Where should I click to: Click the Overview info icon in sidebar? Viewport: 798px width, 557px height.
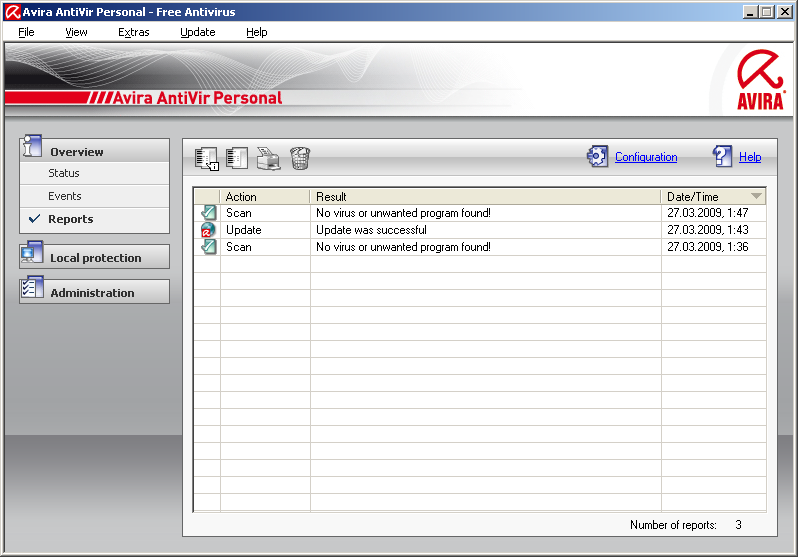[x=32, y=146]
